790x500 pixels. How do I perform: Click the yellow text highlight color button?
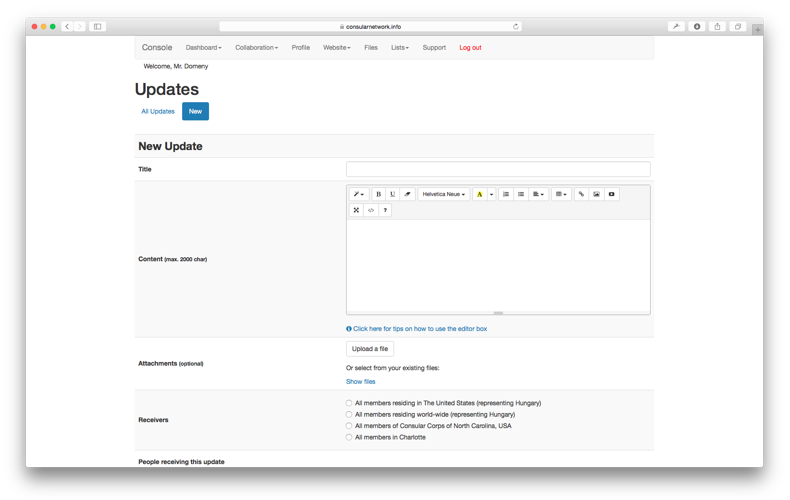(x=479, y=194)
